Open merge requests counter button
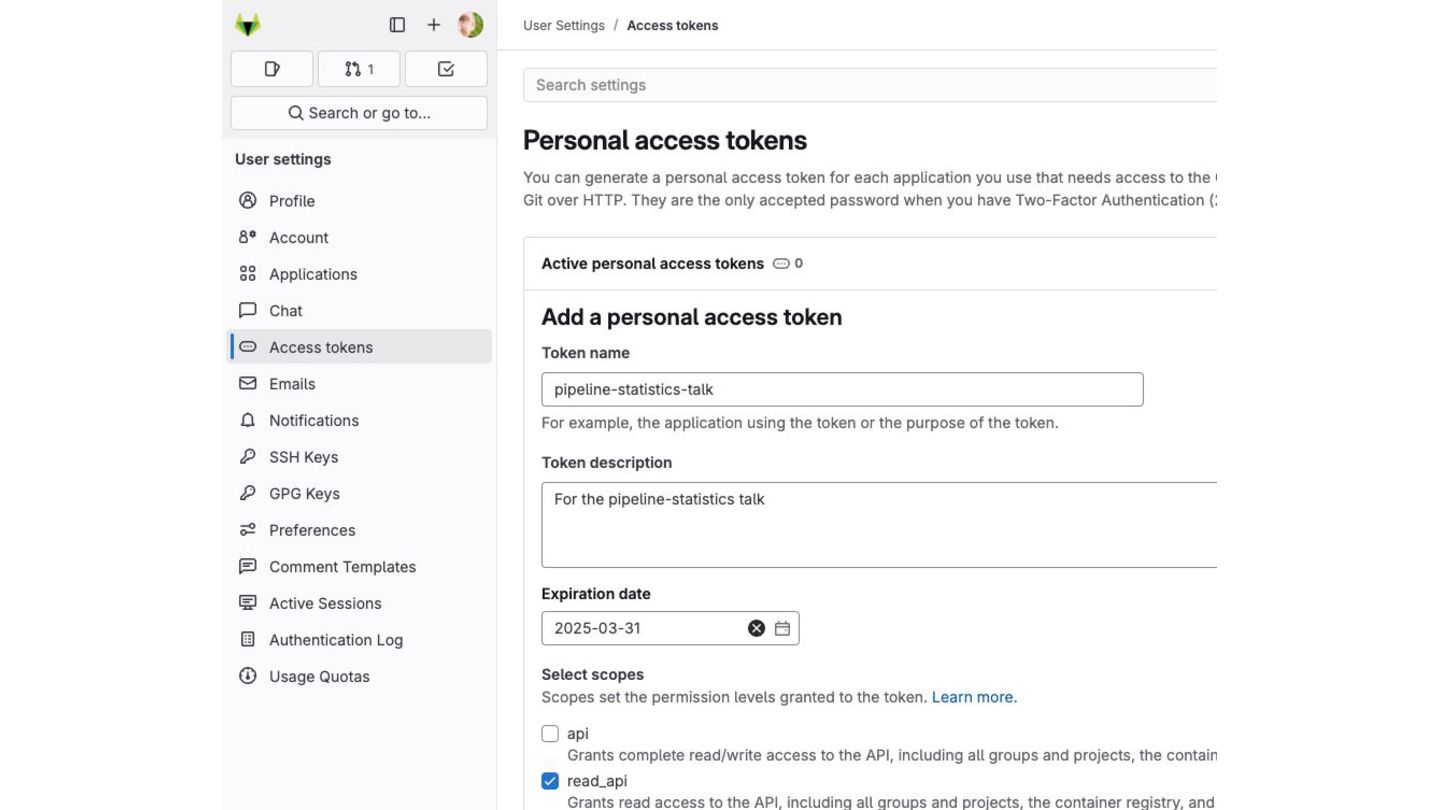Image resolution: width=1440 pixels, height=810 pixels. [359, 69]
